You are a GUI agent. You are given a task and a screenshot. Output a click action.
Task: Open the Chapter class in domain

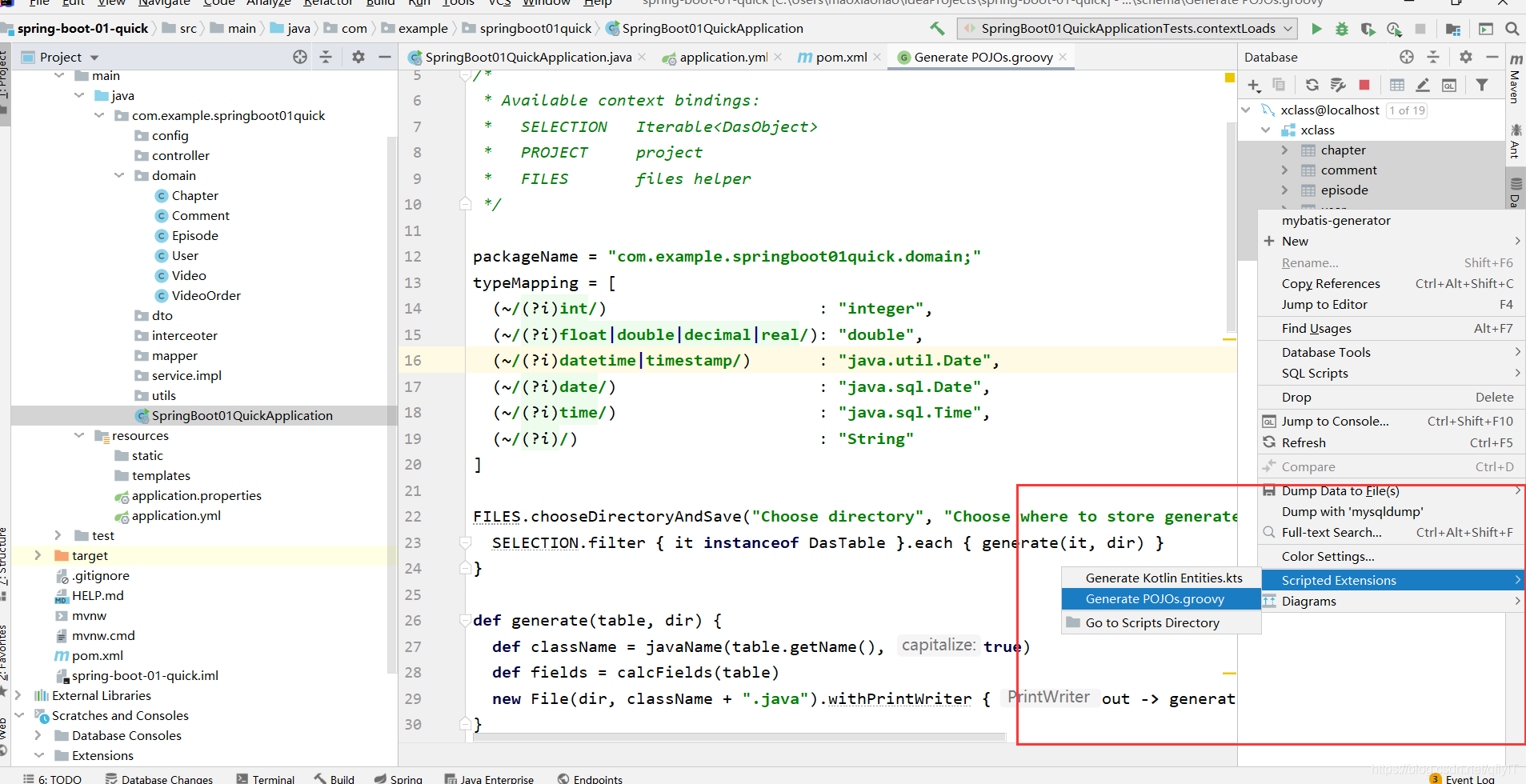(x=194, y=195)
